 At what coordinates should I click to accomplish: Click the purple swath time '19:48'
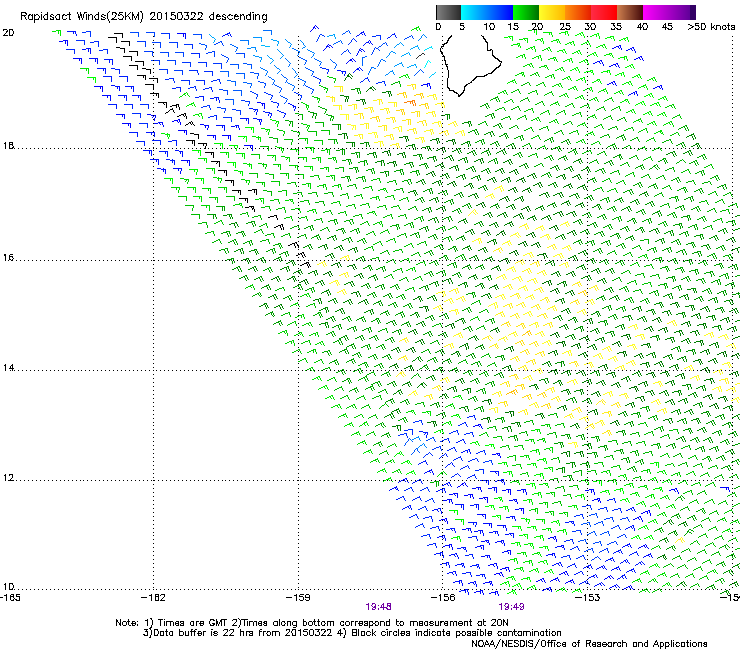[x=378, y=607]
